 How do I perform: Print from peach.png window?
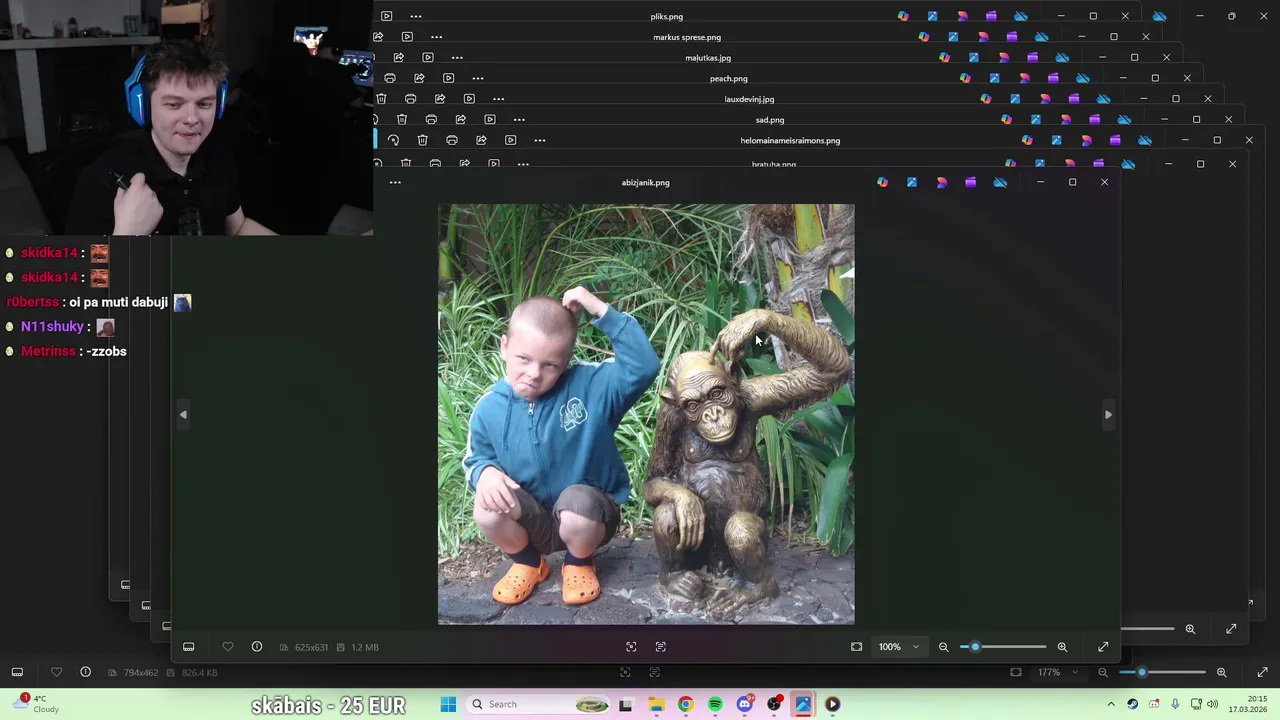(390, 78)
